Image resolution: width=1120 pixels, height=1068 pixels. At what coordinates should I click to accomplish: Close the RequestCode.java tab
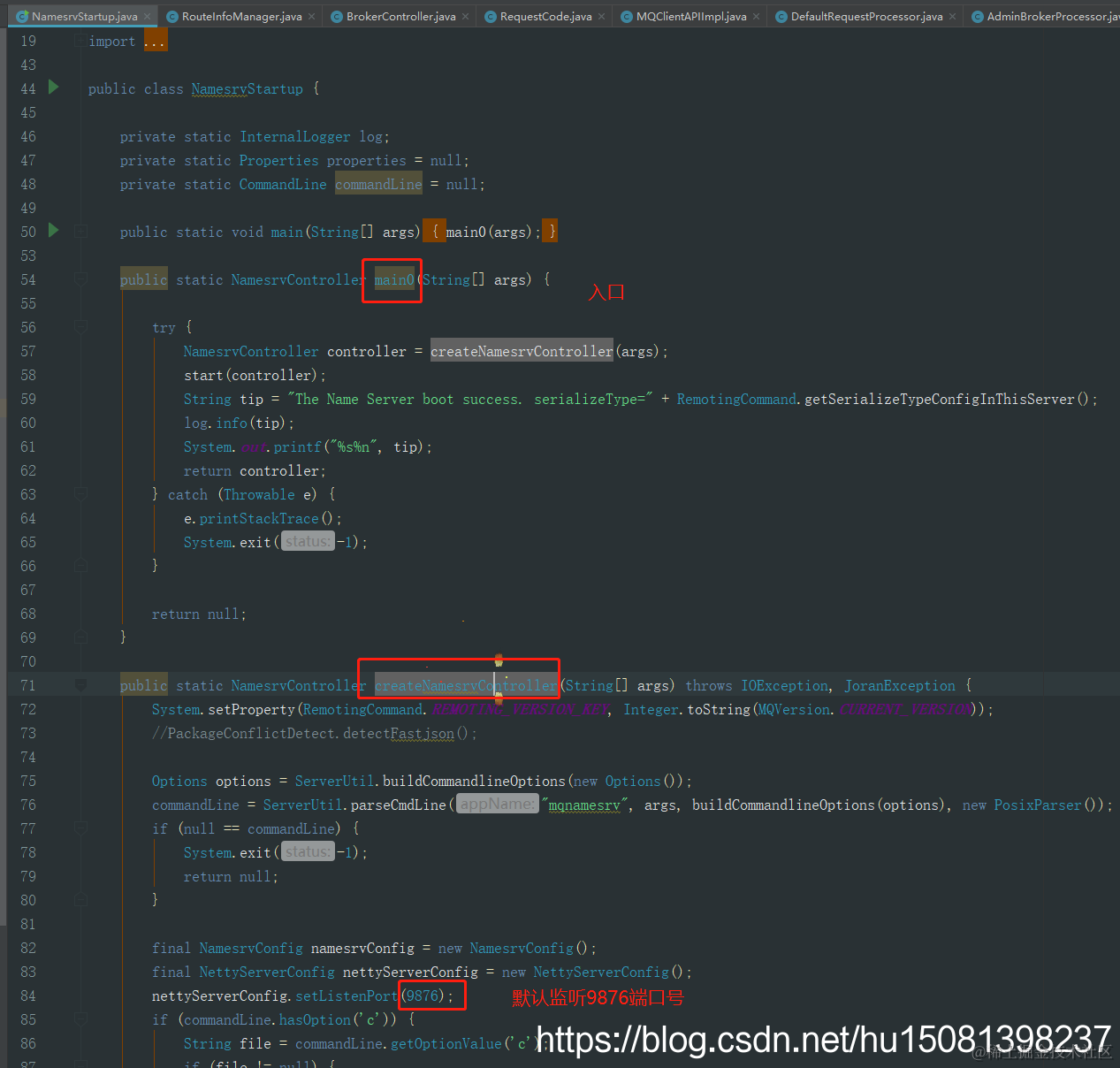[601, 16]
